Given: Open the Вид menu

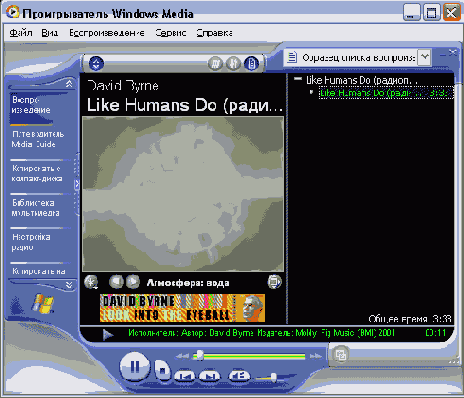Looking at the screenshot, I should click(50, 33).
